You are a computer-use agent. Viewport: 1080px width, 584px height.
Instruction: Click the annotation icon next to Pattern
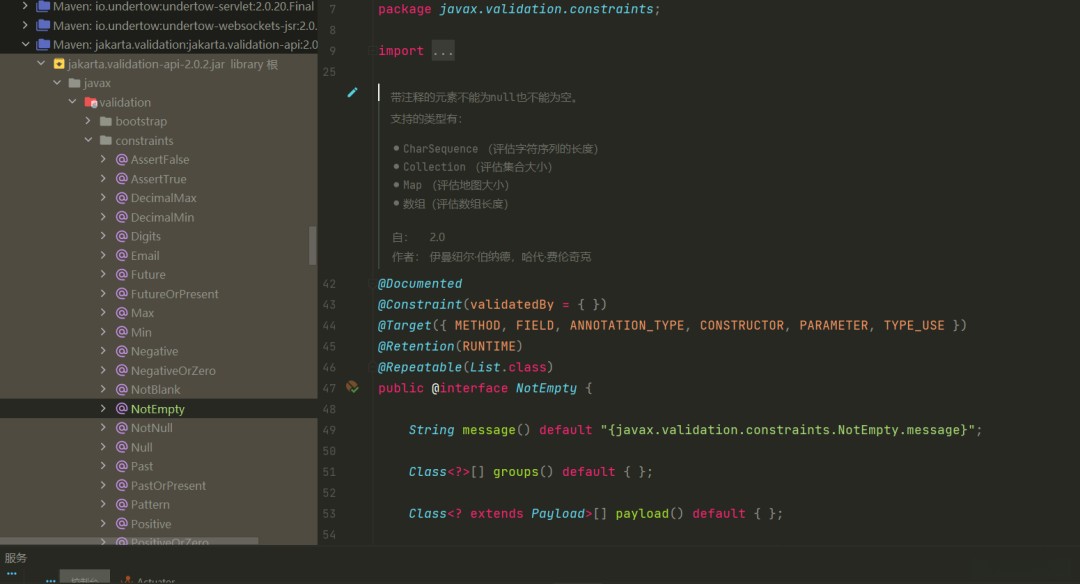click(121, 505)
